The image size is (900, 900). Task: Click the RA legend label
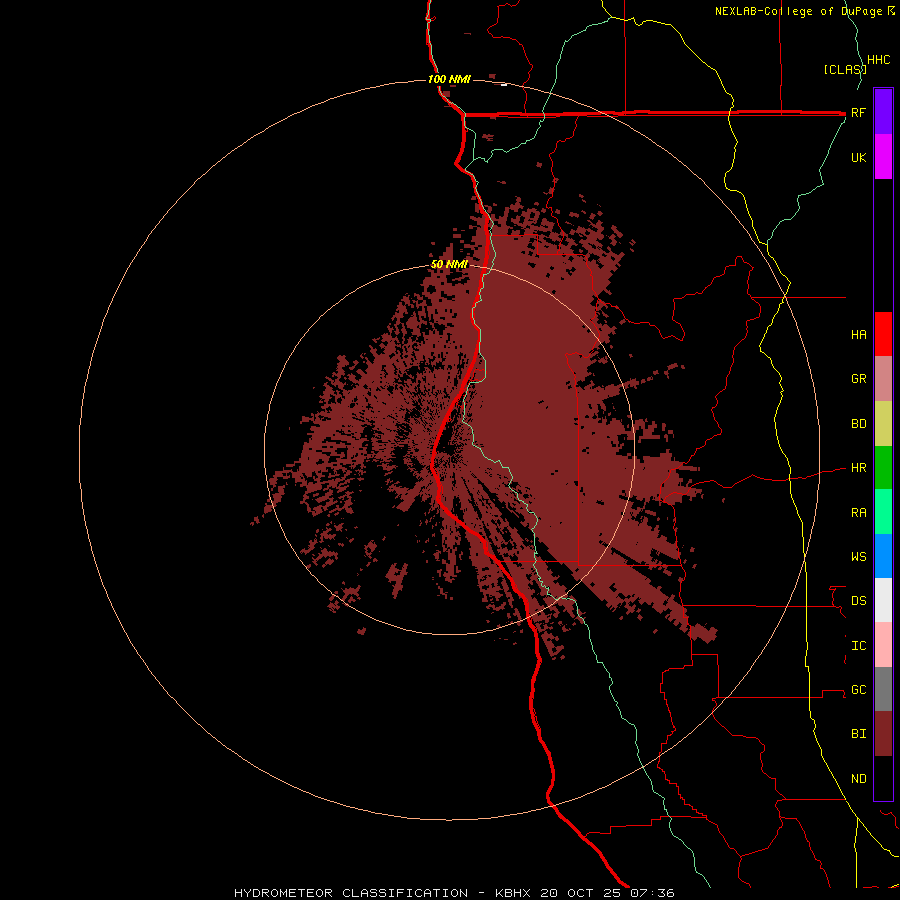858,513
